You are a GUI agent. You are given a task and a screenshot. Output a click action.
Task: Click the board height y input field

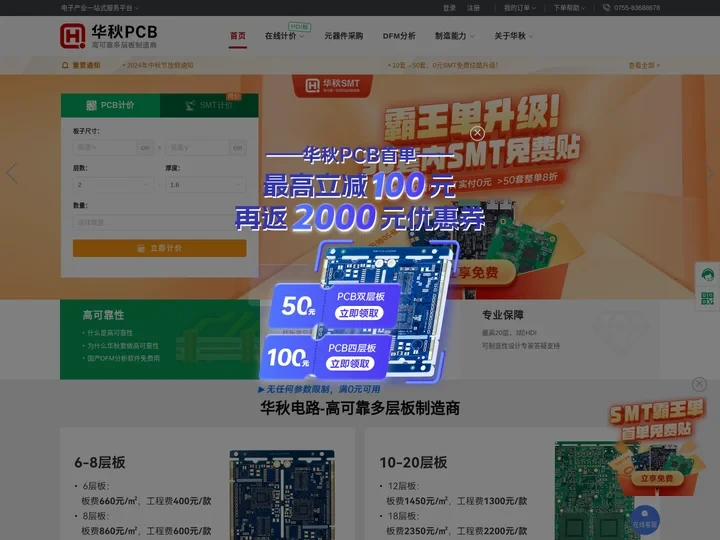click(197, 147)
